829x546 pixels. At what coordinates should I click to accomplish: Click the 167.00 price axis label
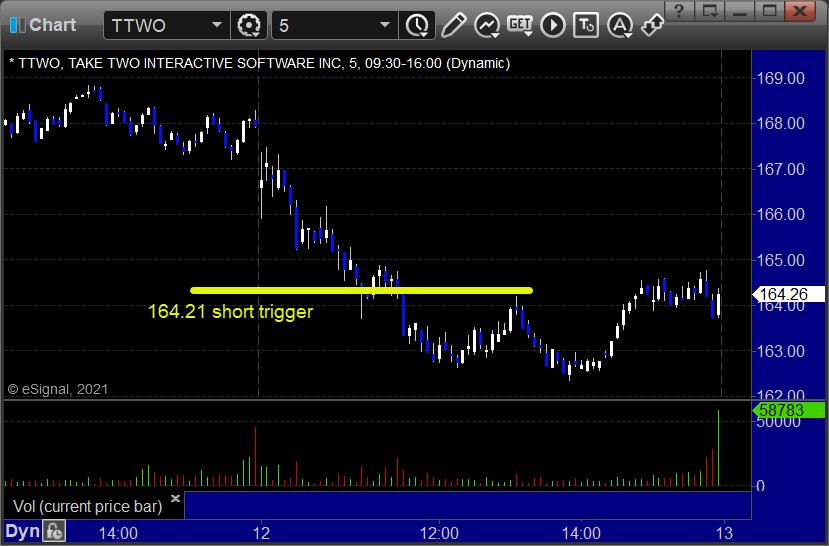point(780,169)
